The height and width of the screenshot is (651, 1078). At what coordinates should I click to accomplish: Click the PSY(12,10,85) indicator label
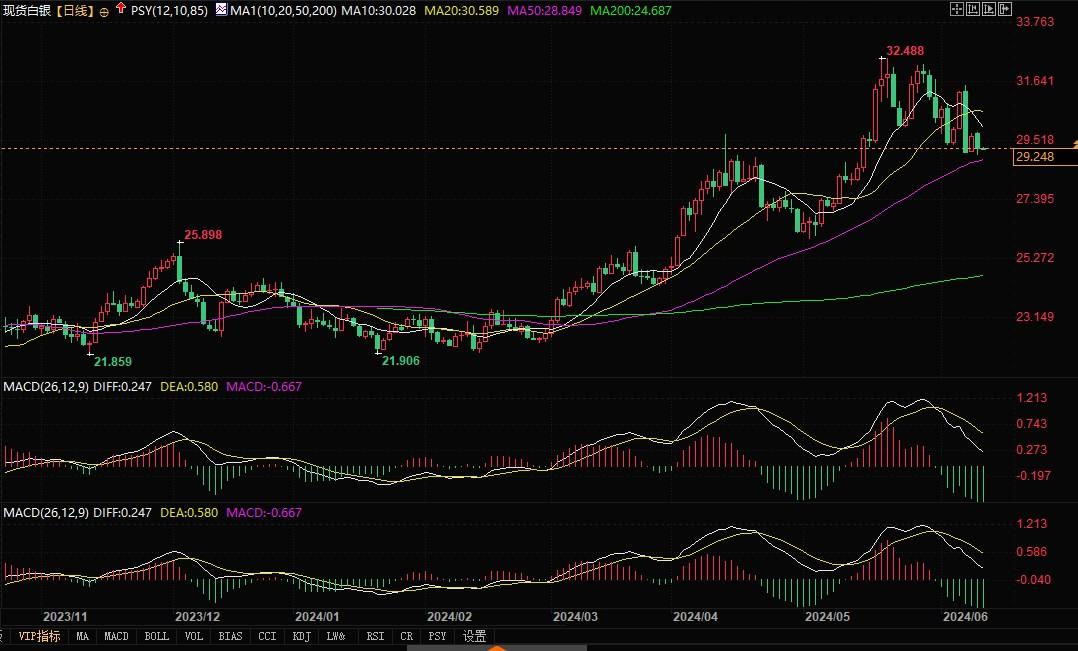coord(169,10)
